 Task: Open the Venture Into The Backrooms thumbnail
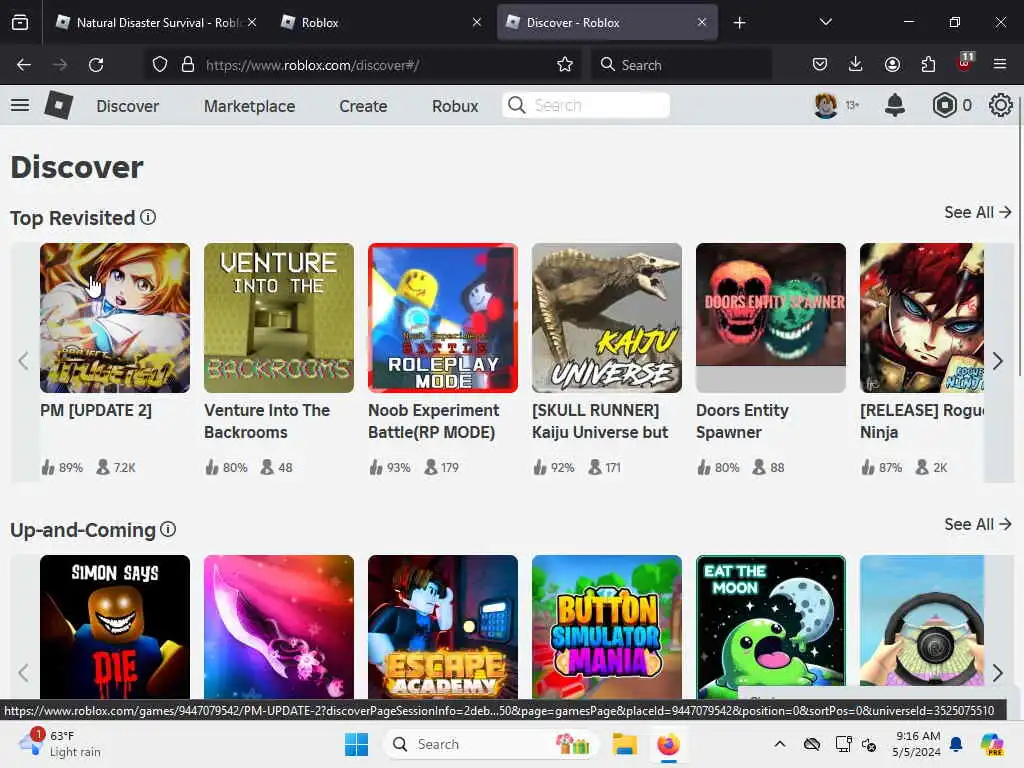279,318
